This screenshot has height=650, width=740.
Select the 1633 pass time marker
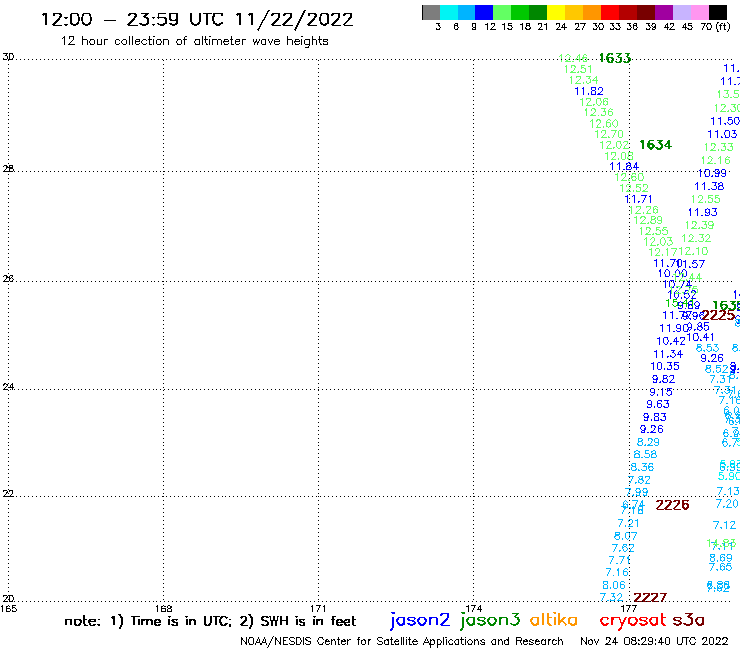tap(614, 58)
